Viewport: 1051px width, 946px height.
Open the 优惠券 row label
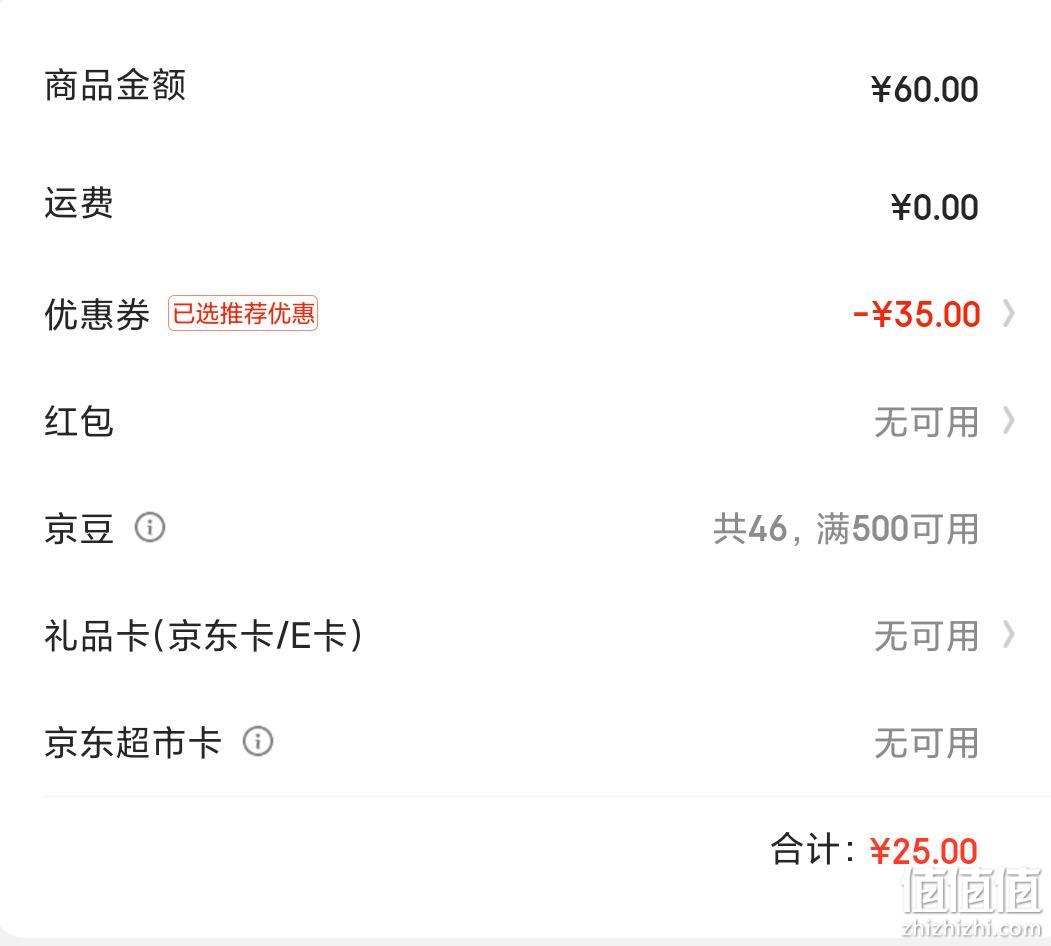pos(97,314)
